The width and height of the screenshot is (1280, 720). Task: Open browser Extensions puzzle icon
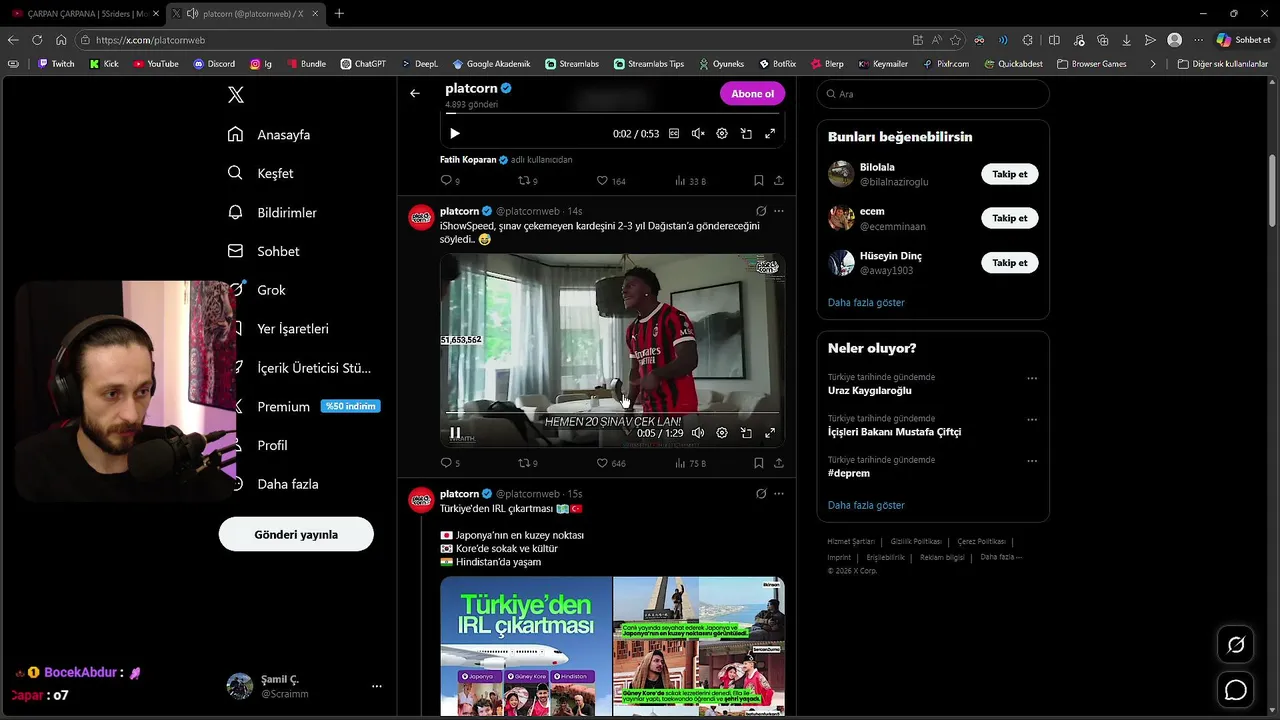pos(1028,40)
